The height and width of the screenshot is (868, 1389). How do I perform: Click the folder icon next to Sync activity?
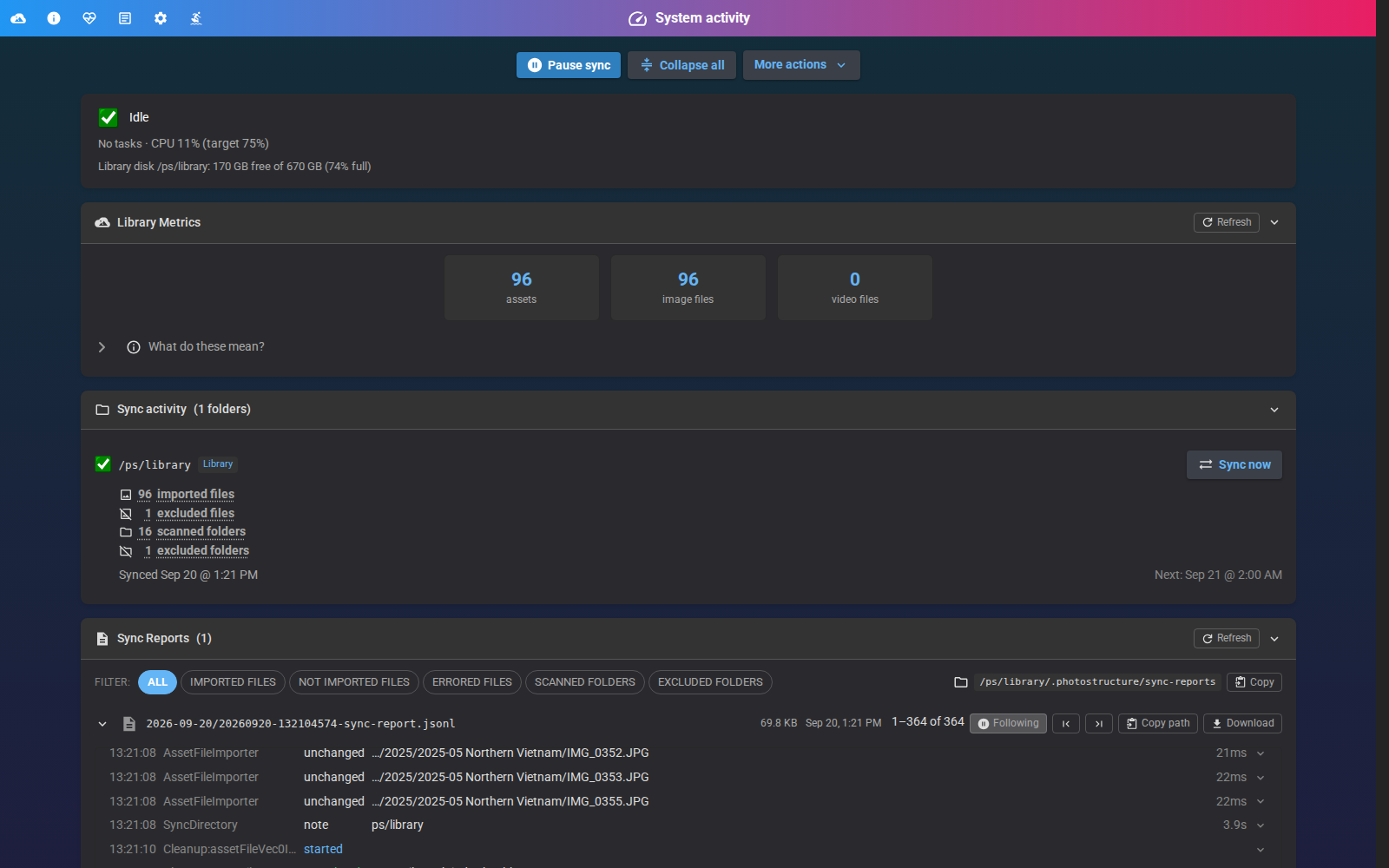click(102, 410)
